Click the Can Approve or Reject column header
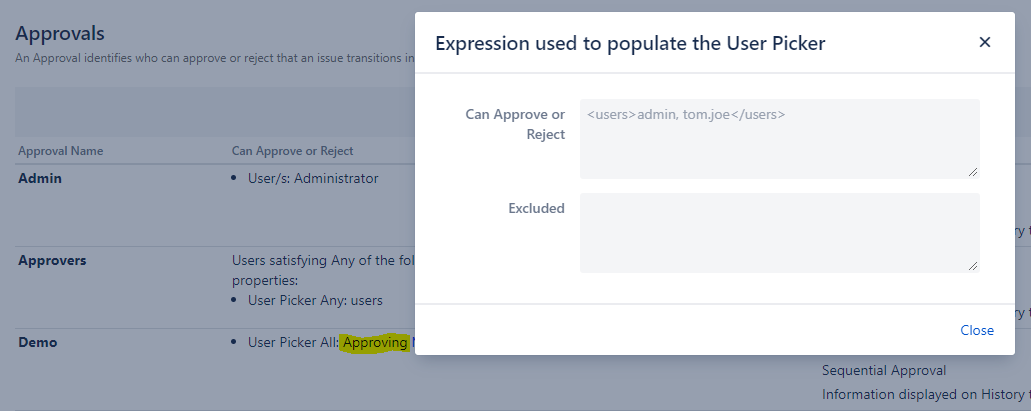The image size is (1031, 411). click(x=292, y=151)
